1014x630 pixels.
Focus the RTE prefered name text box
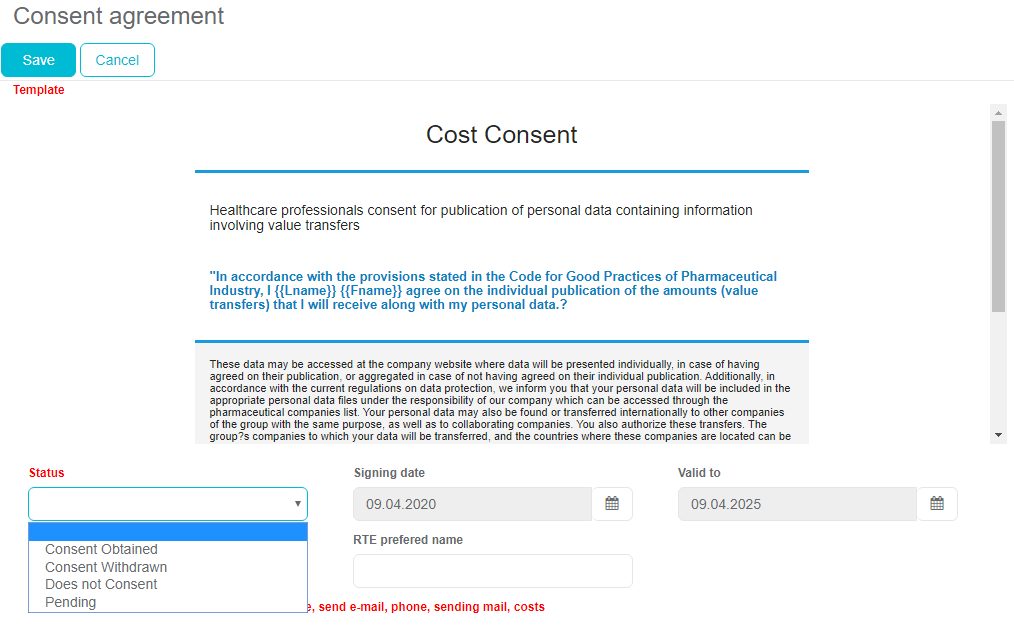[x=492, y=571]
